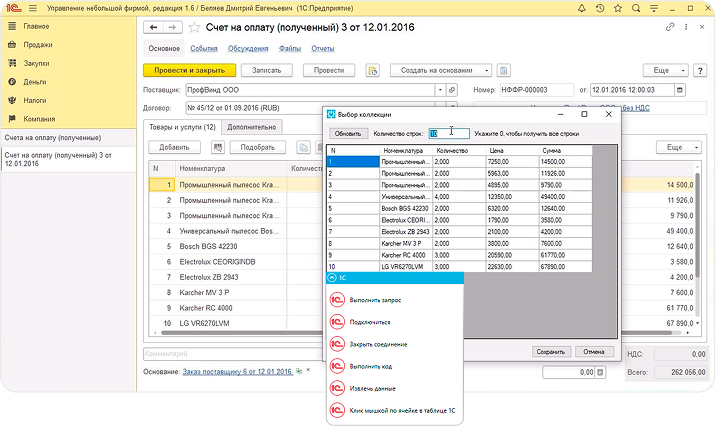Open the Компания section in the sidebar

point(39,119)
